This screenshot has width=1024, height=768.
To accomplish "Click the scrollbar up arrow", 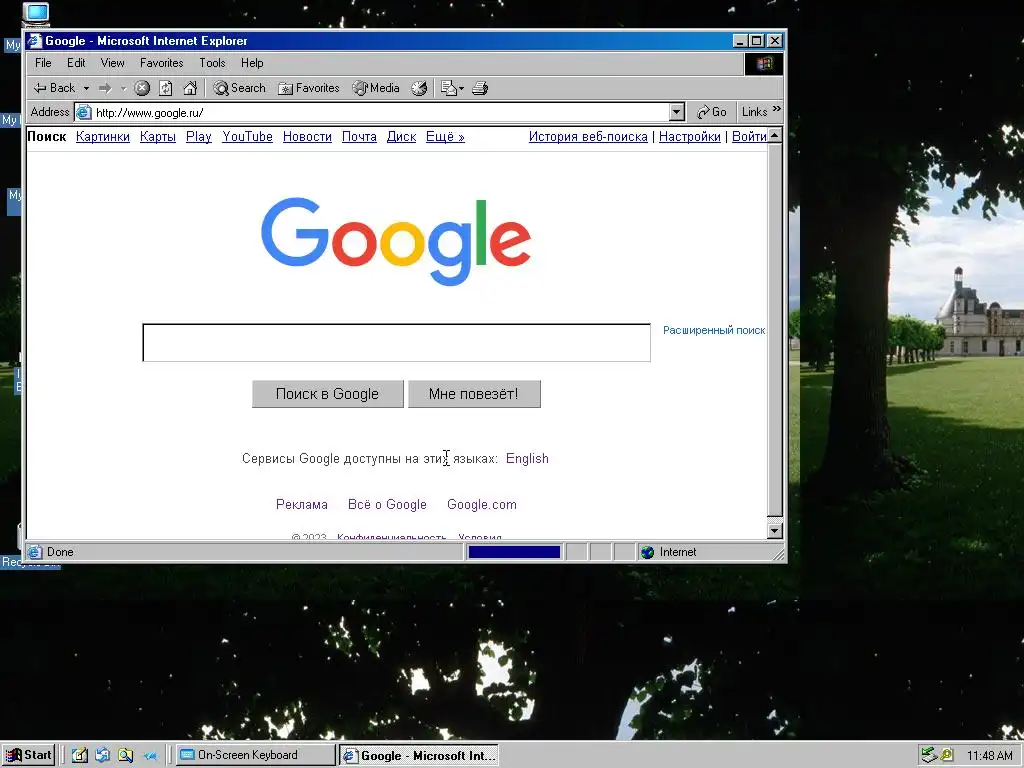I will pyautogui.click(x=775, y=135).
